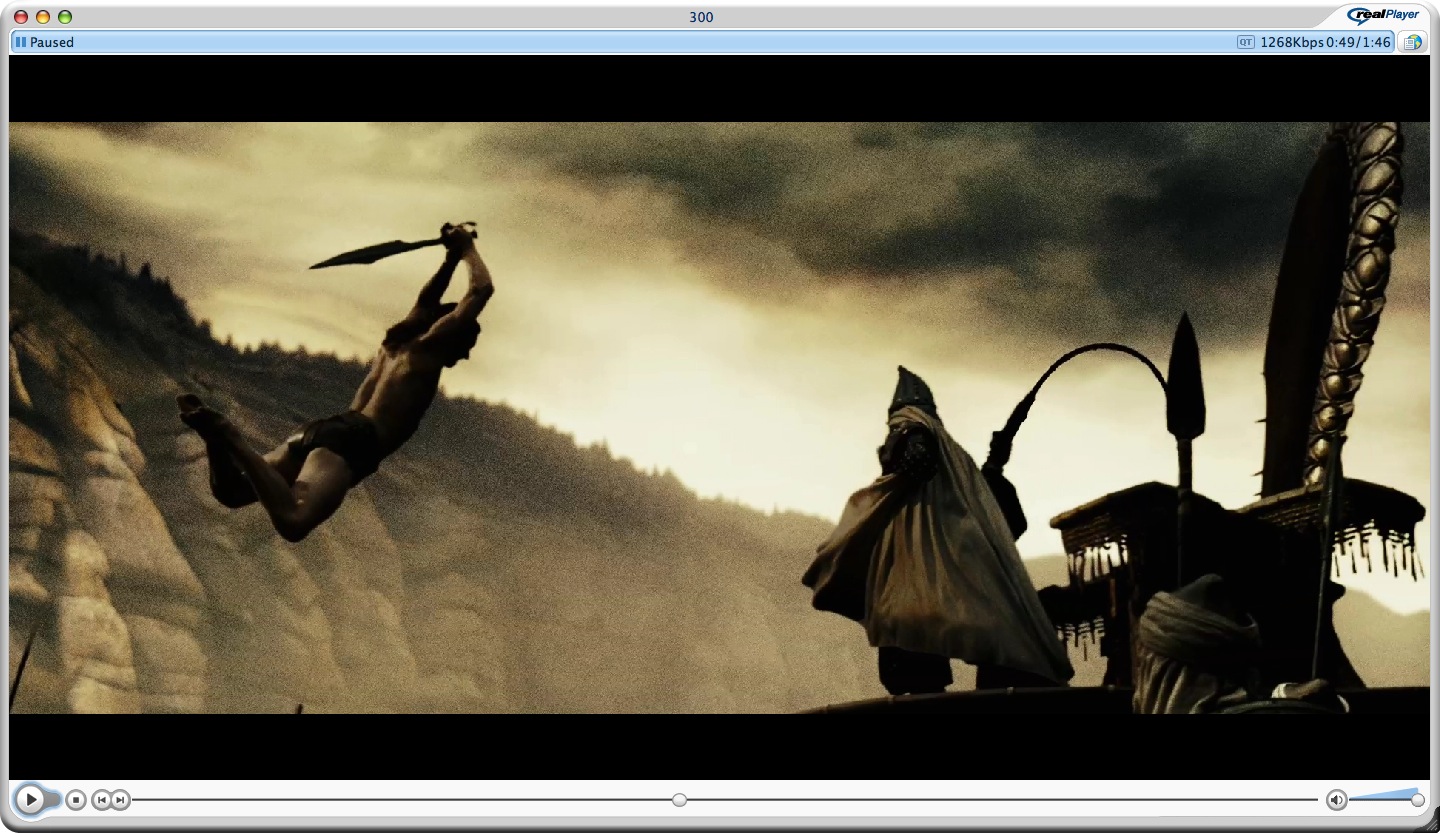
Task: Close the RealPlayer window
Action: click(x=20, y=17)
